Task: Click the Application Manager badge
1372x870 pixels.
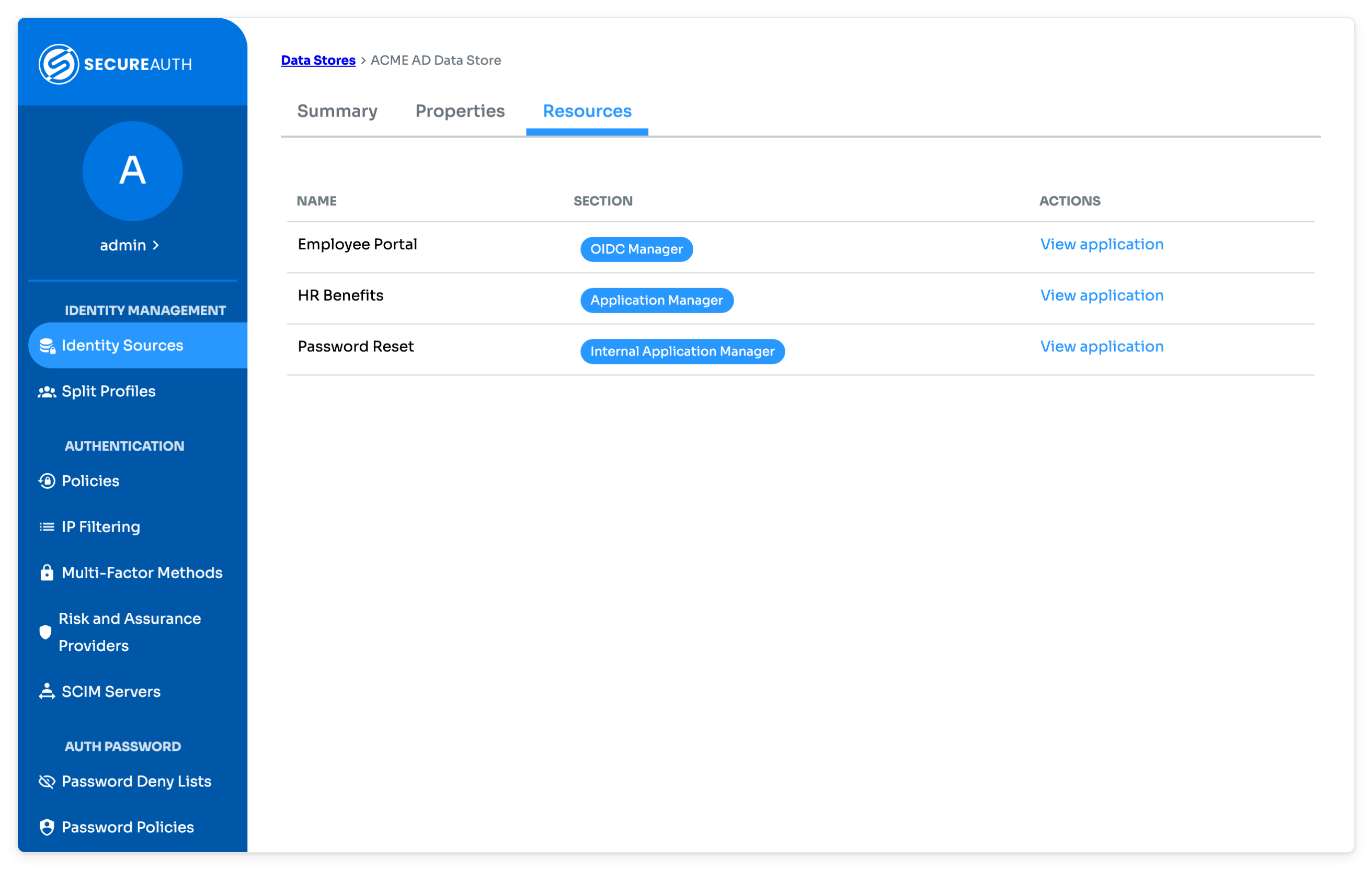Action: pos(656,300)
